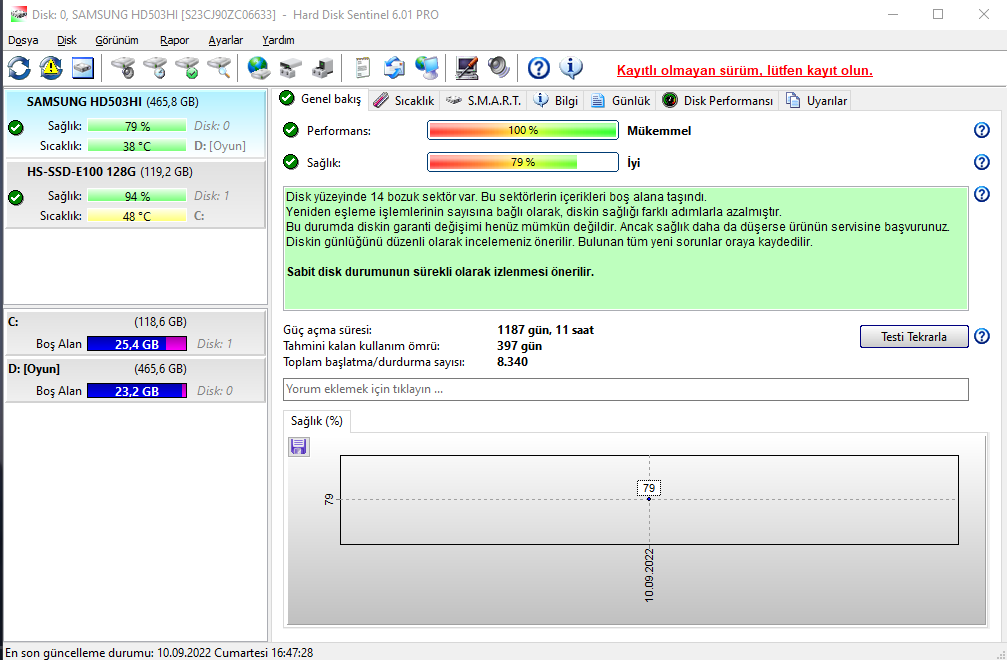
Task: Click green check status icon for SAMSUNG disk
Action: [16, 128]
